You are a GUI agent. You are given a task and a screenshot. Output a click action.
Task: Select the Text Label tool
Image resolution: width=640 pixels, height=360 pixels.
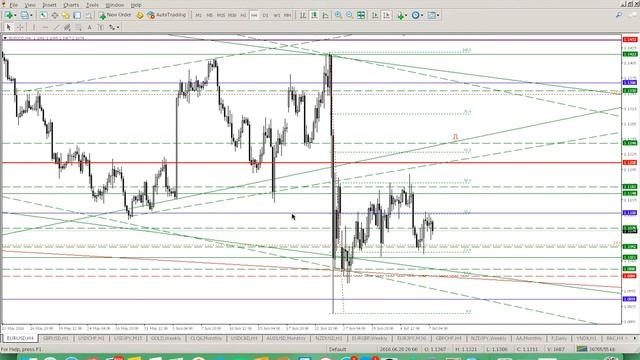[x=100, y=27]
